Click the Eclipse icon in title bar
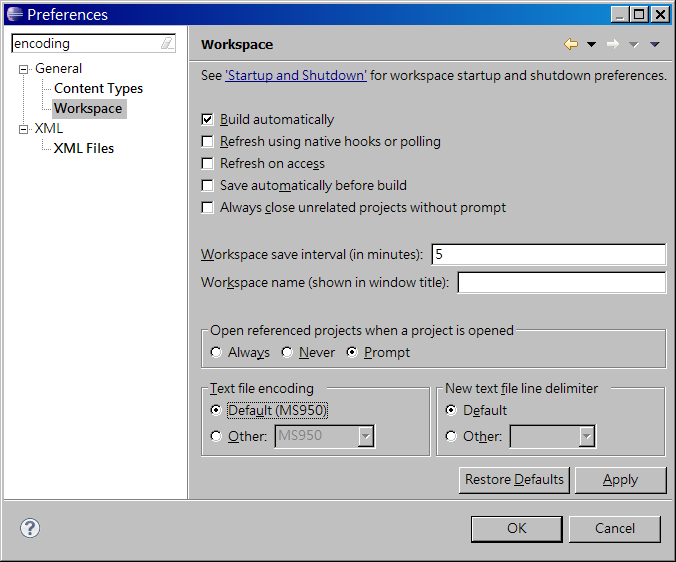The height and width of the screenshot is (562, 676). tap(14, 14)
